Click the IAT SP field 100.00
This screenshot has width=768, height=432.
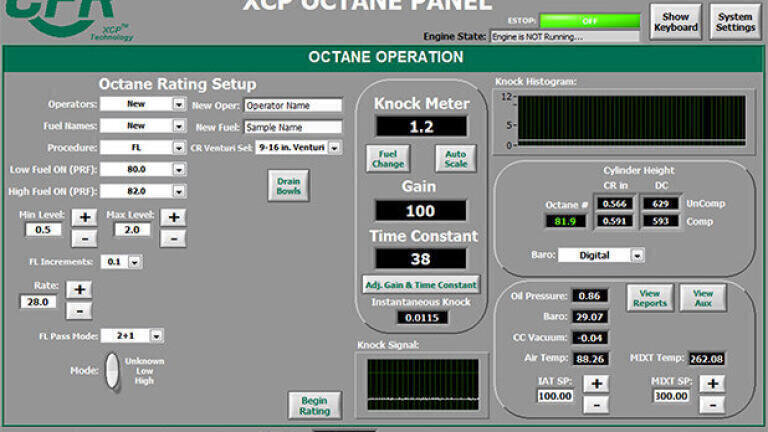[555, 396]
